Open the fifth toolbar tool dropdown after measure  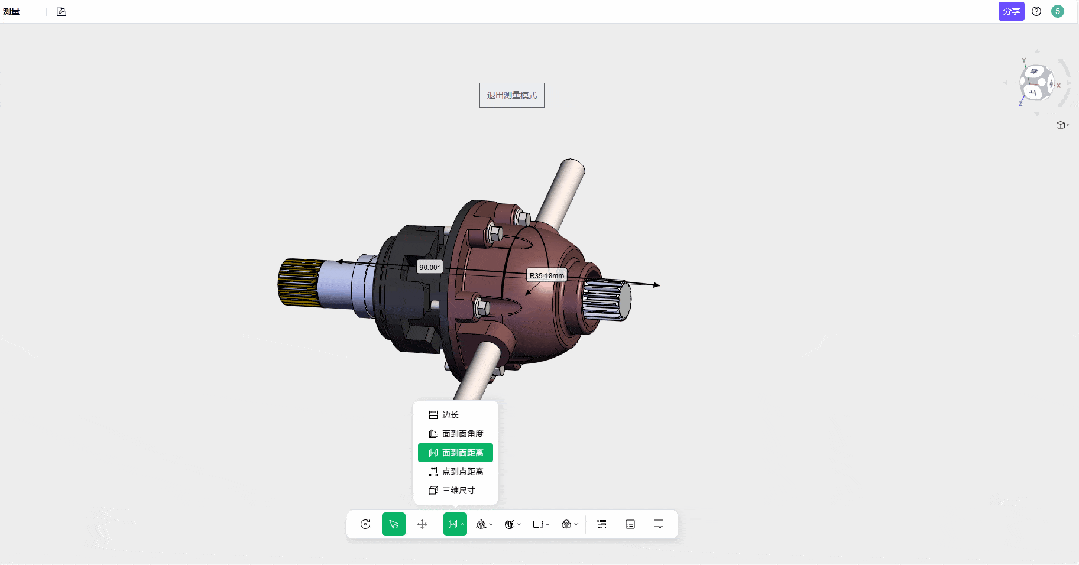tap(484, 524)
